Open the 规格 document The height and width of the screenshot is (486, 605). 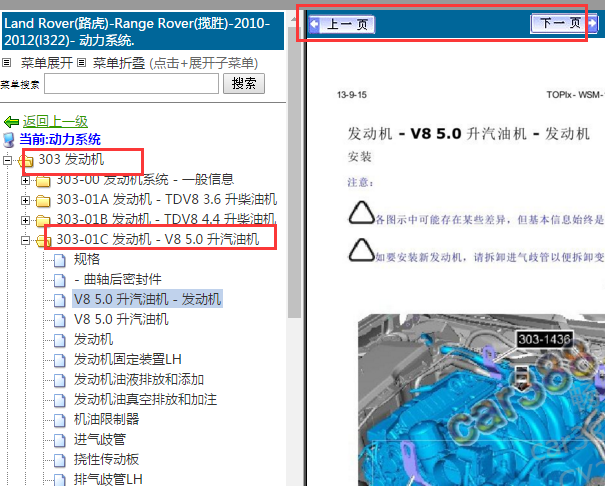point(87,259)
